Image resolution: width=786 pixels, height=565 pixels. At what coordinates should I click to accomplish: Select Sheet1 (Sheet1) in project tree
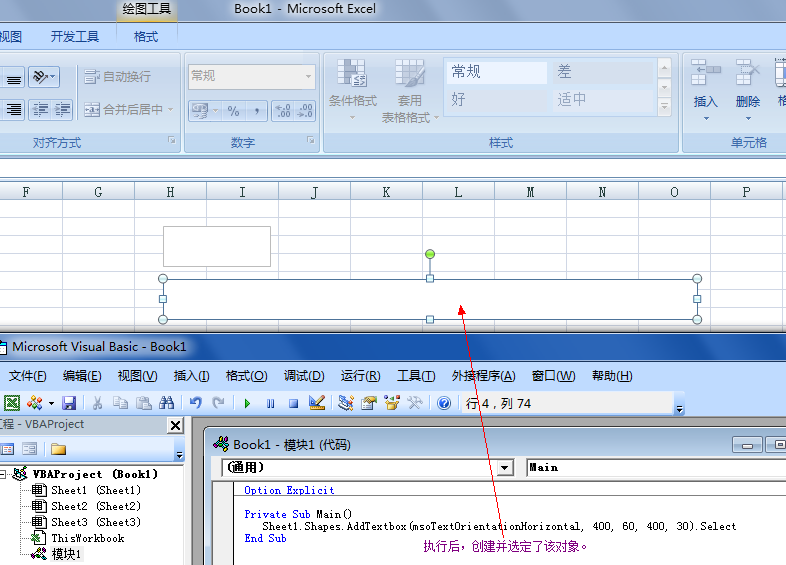tap(96, 490)
